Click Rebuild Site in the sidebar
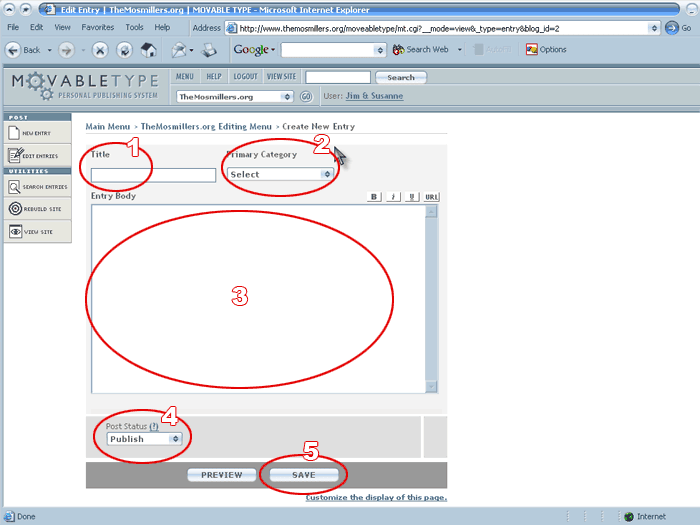The width and height of the screenshot is (700, 525). (38, 209)
